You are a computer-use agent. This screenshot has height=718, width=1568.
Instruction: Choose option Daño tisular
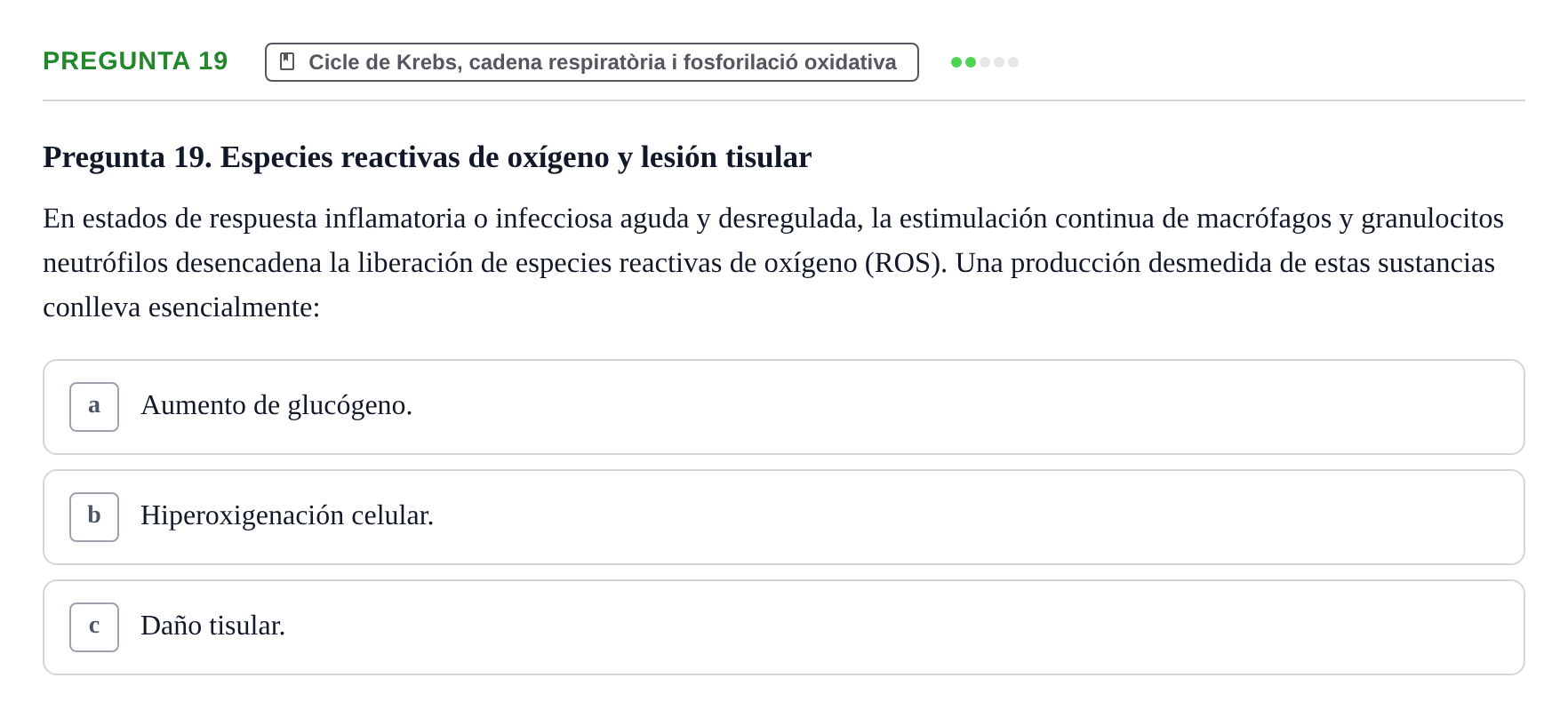(784, 627)
